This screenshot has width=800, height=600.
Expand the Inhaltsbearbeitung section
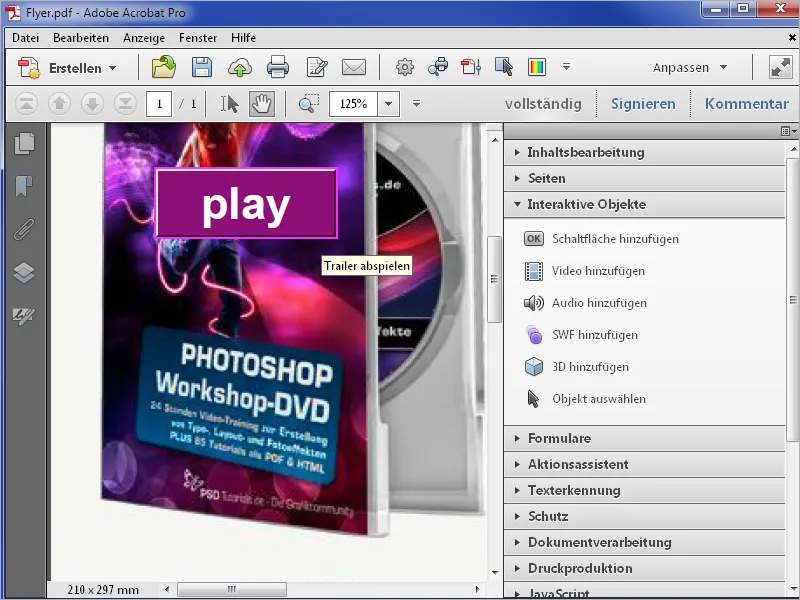coord(644,153)
